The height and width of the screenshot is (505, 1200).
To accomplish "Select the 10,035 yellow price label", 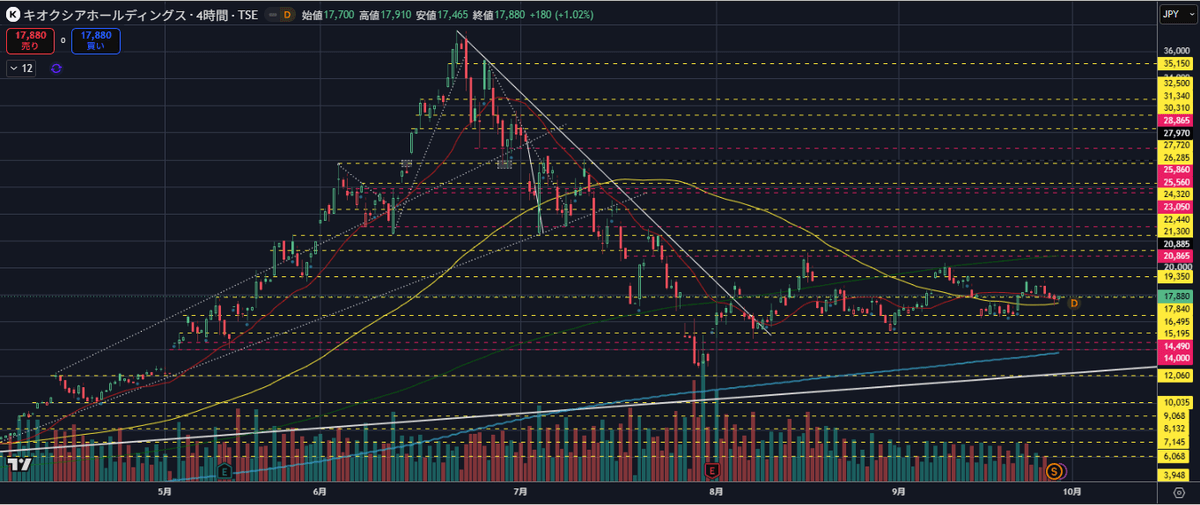I will point(1175,402).
